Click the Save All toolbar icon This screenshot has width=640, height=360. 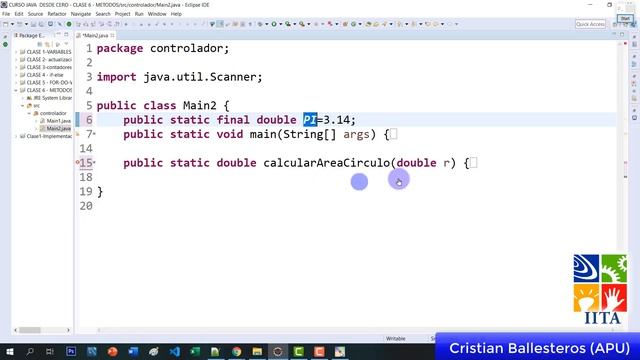click(41, 24)
